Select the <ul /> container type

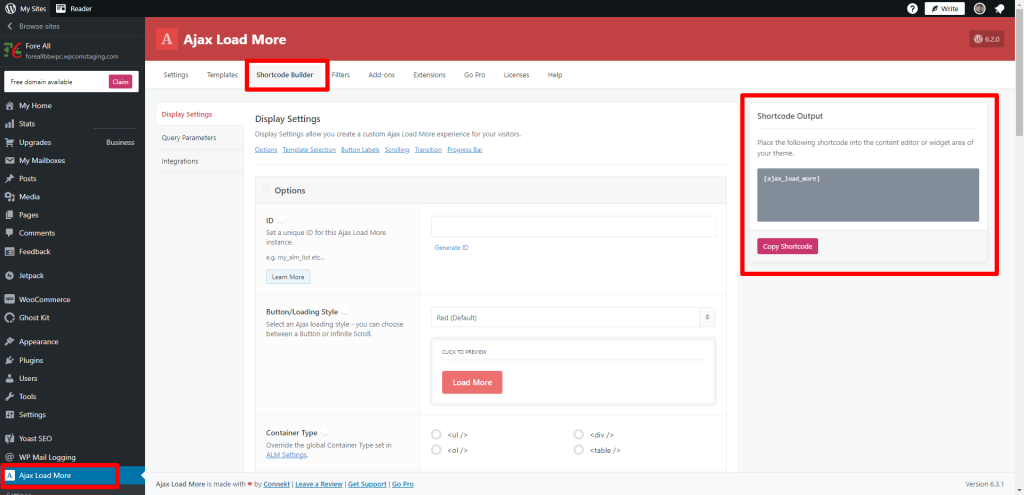436,435
